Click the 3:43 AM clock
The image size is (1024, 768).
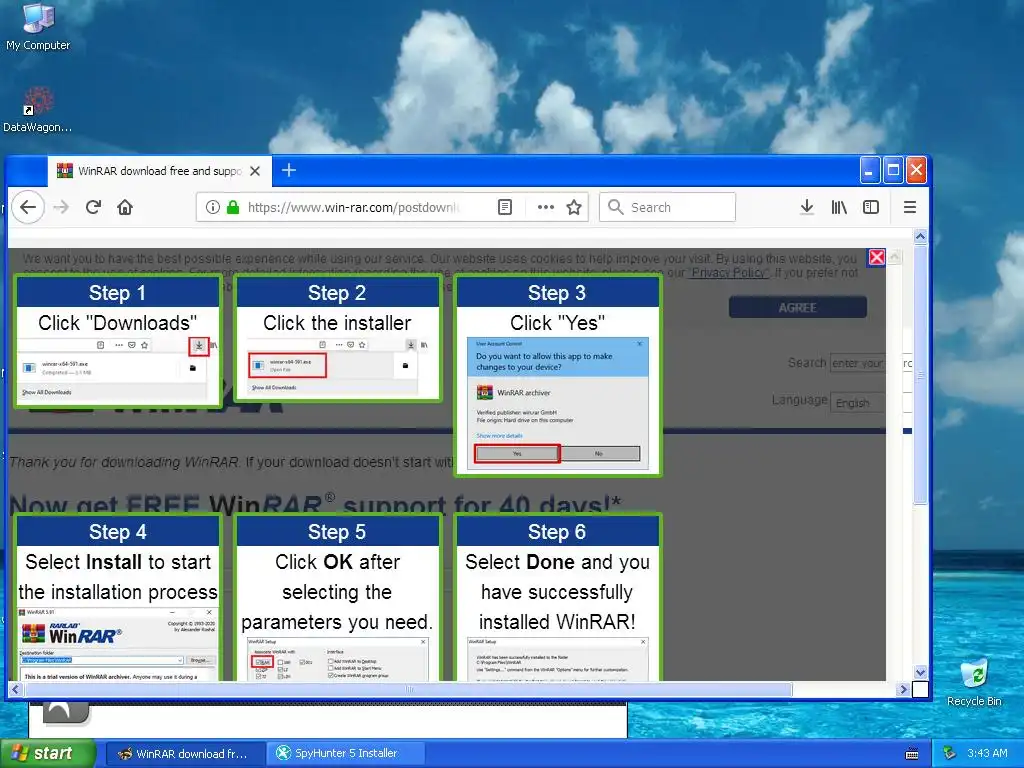[x=987, y=753]
